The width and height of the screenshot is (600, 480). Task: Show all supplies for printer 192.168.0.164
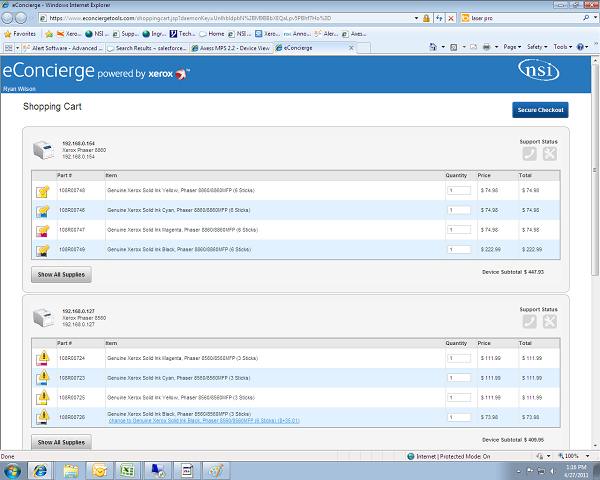tap(61, 274)
